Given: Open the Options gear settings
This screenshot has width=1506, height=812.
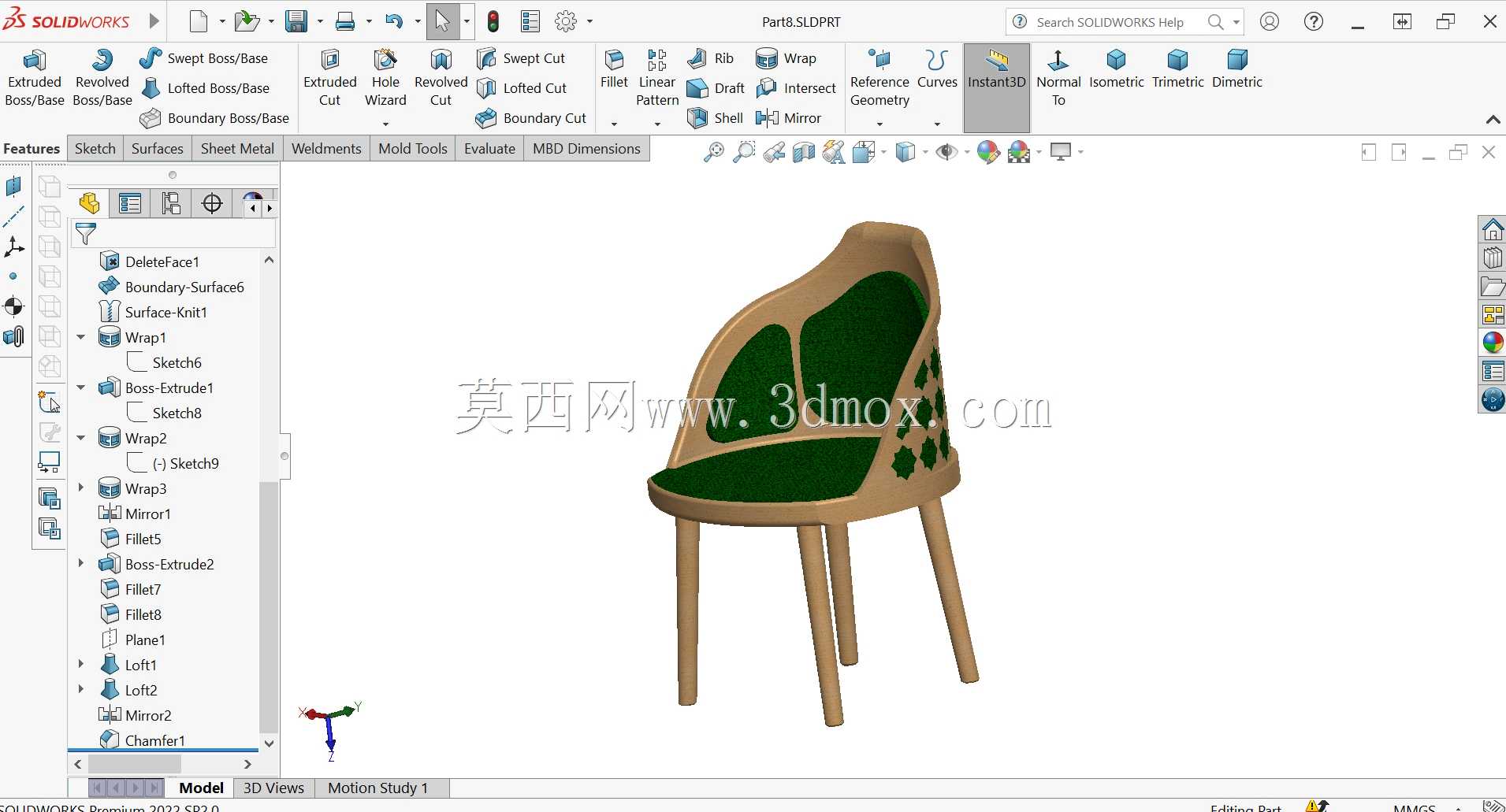Looking at the screenshot, I should [x=566, y=22].
